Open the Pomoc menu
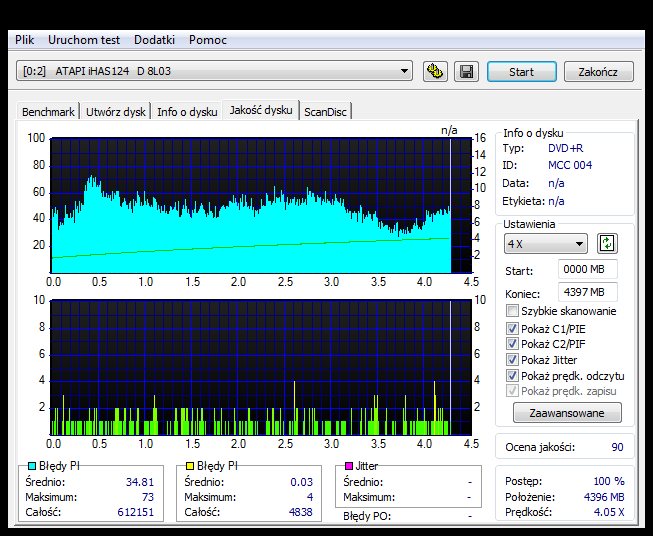 208,40
